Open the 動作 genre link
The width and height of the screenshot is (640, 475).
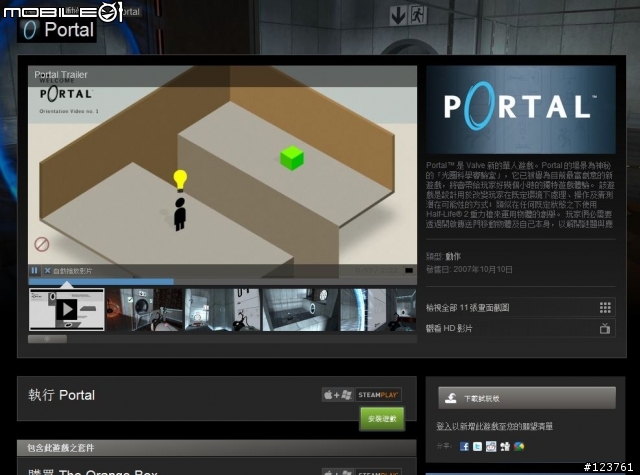coord(453,256)
